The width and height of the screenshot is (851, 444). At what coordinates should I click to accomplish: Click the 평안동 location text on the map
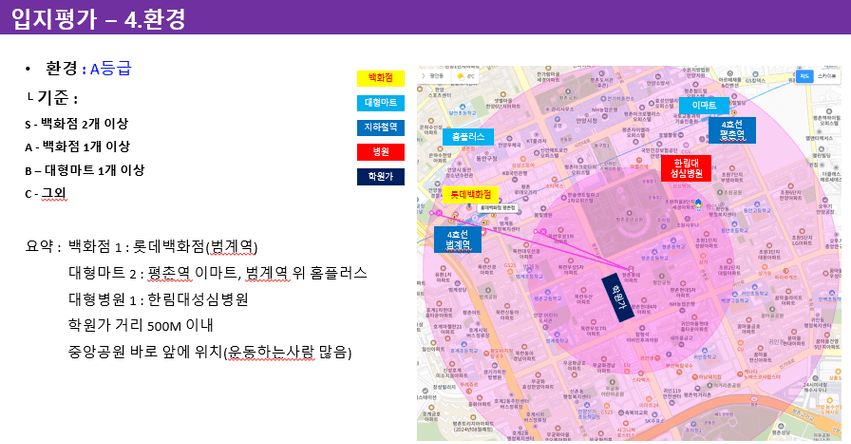[x=437, y=76]
